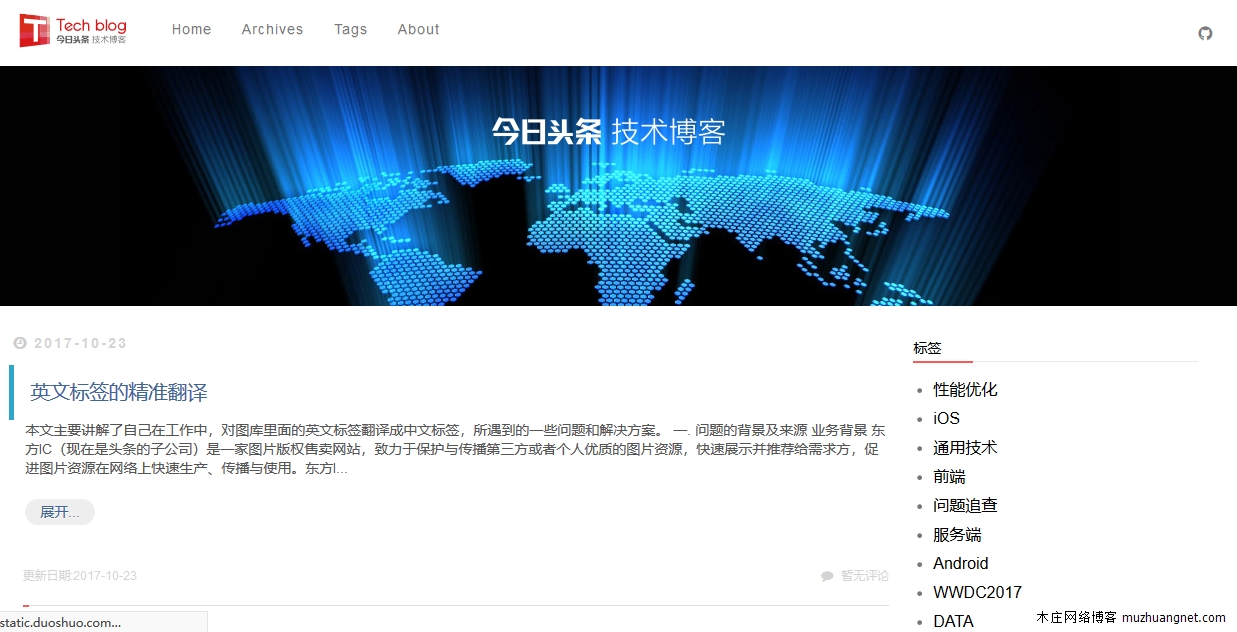The width and height of the screenshot is (1237, 632).
Task: Open the iOS tag
Action: click(945, 418)
